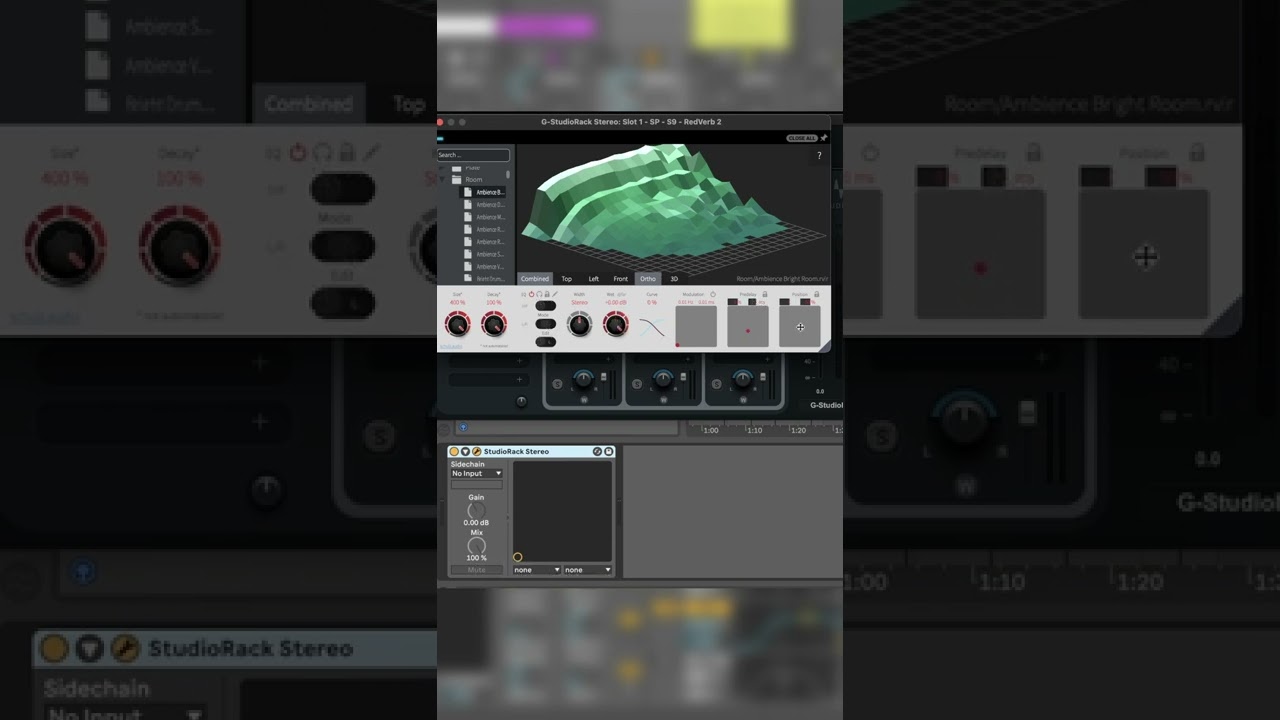
Task: Click the blue circular icon above device
Action: click(x=463, y=427)
